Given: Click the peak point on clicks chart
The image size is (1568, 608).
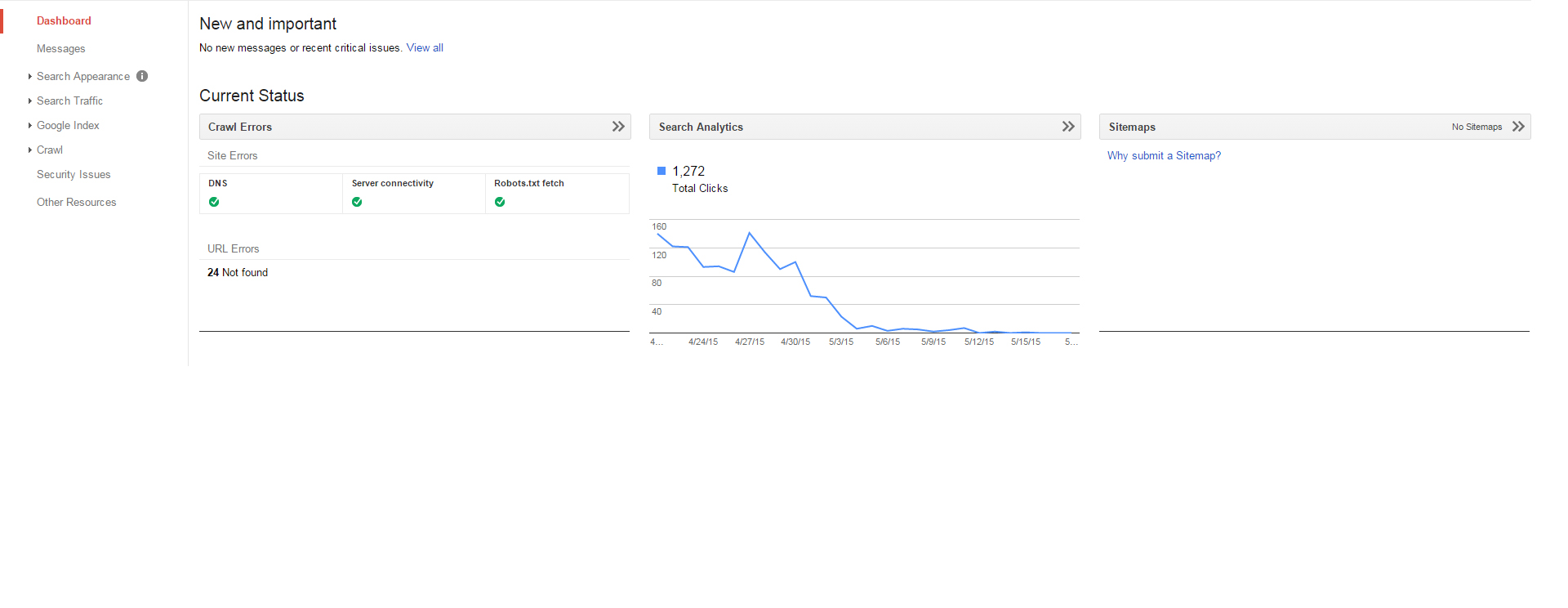Looking at the screenshot, I should (x=750, y=233).
